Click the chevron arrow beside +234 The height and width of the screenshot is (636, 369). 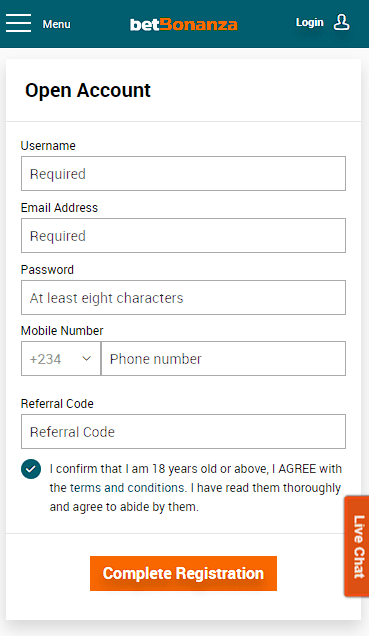click(x=86, y=359)
